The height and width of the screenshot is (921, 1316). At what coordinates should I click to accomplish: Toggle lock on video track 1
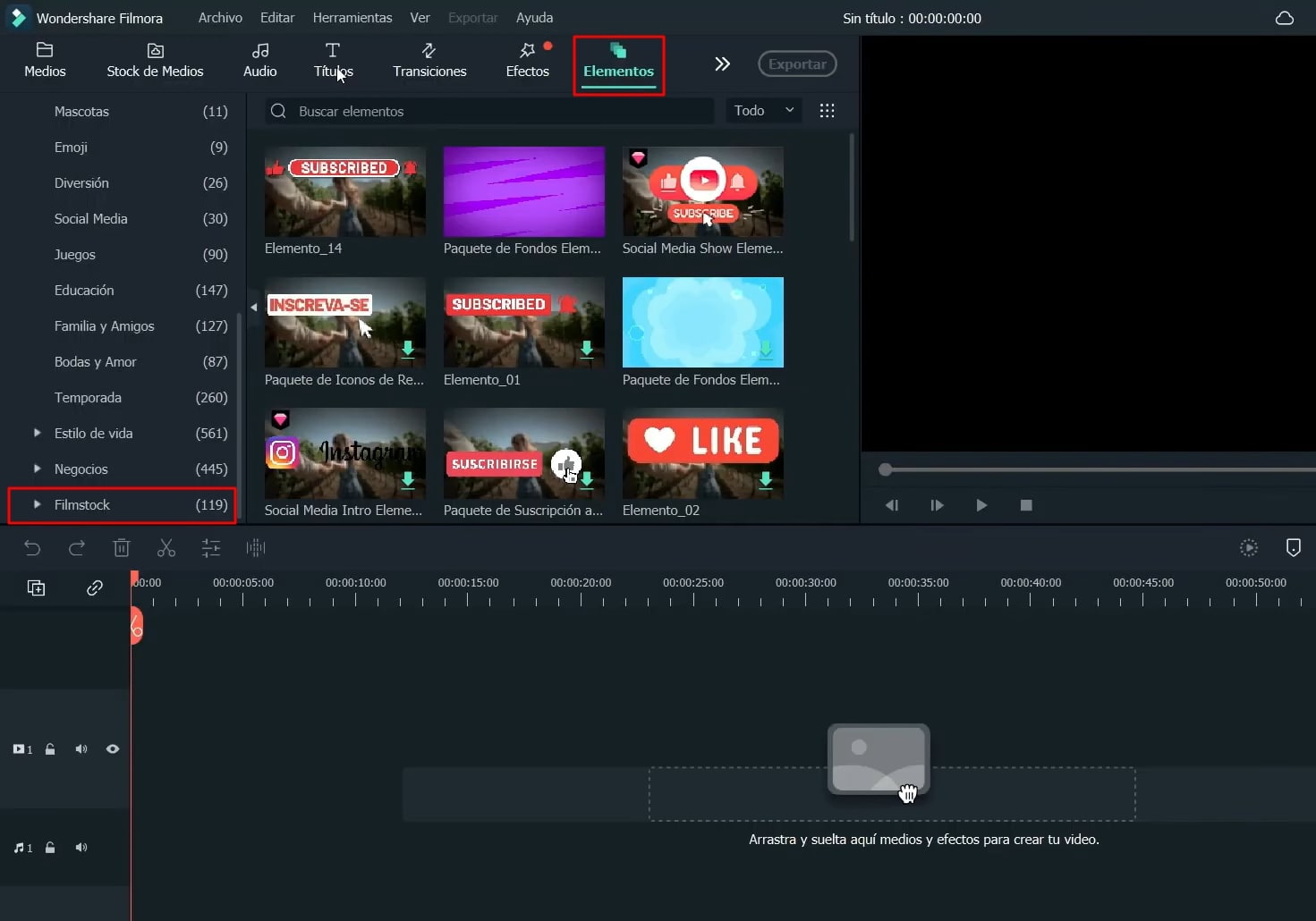50,749
